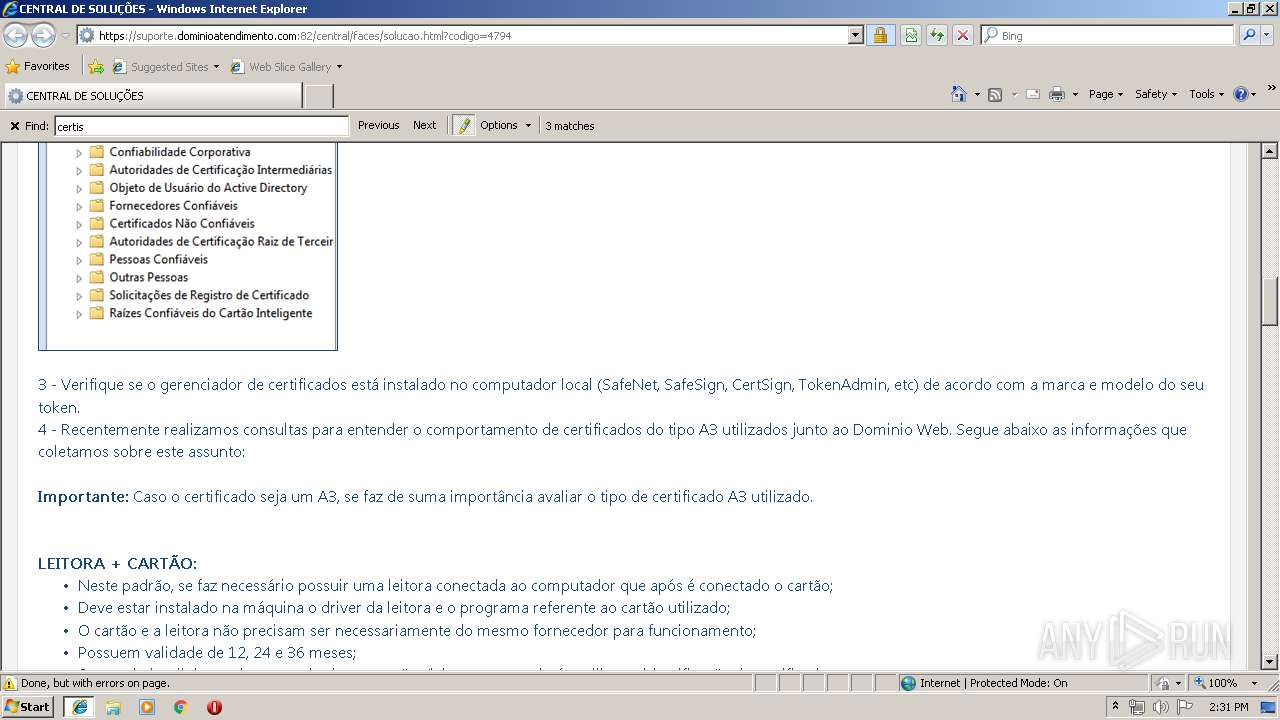Click the network tray icon
Image resolution: width=1280 pixels, height=720 pixels.
[1137, 707]
